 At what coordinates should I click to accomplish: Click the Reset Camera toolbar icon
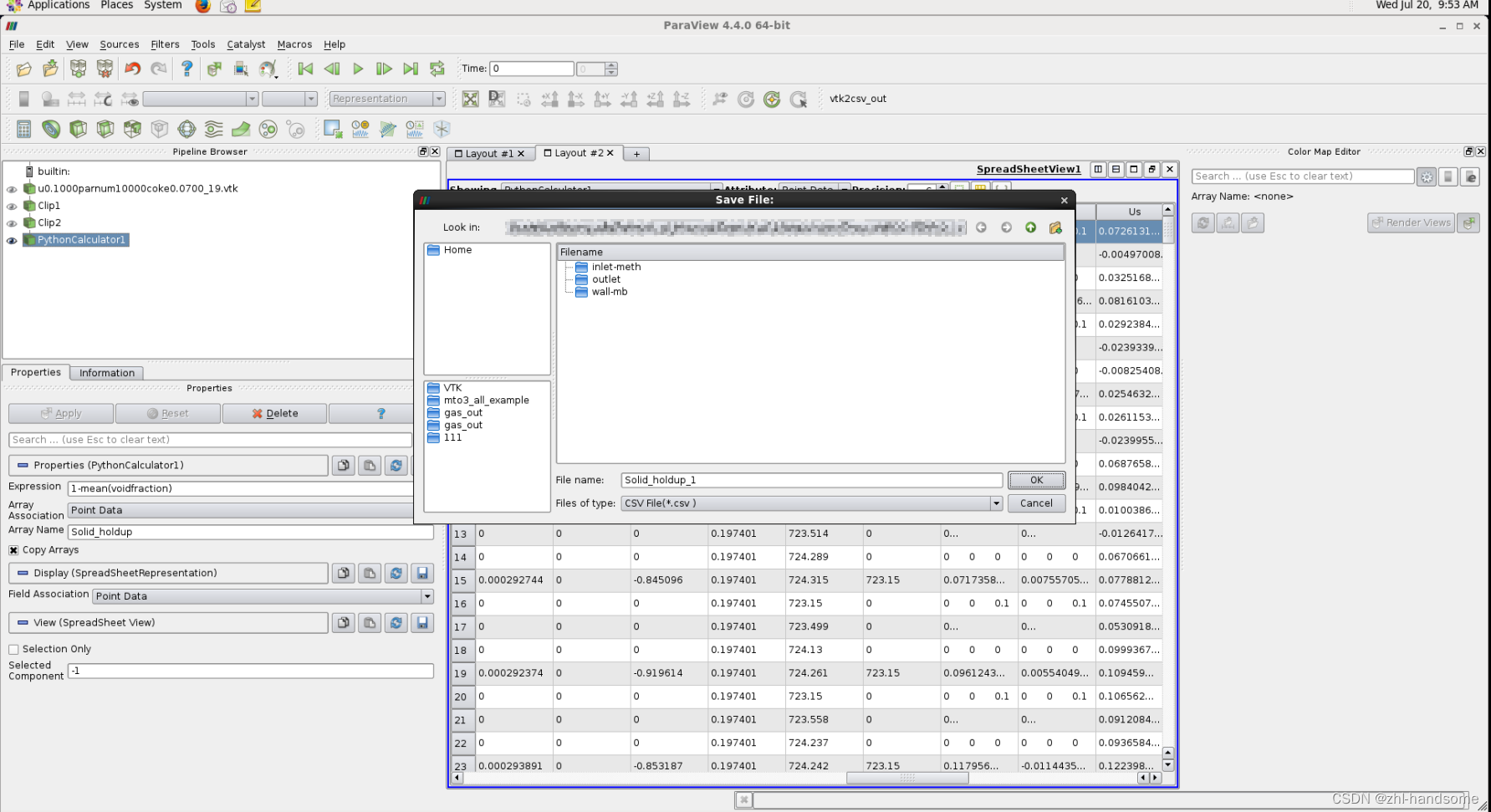point(471,99)
